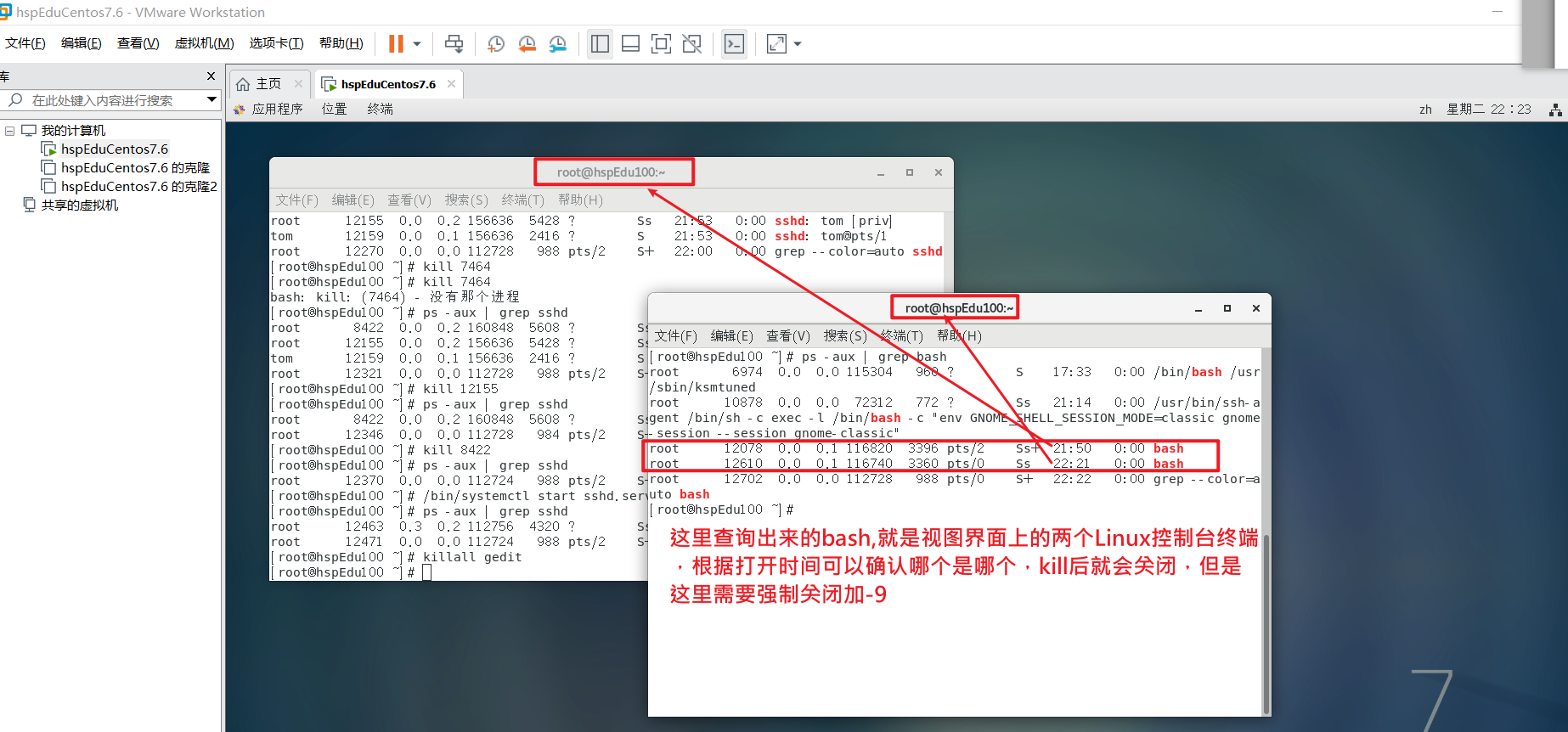The height and width of the screenshot is (732, 1568).
Task: Select hspEduCentos7.6 的克隆2 in the tree
Action: [x=138, y=187]
